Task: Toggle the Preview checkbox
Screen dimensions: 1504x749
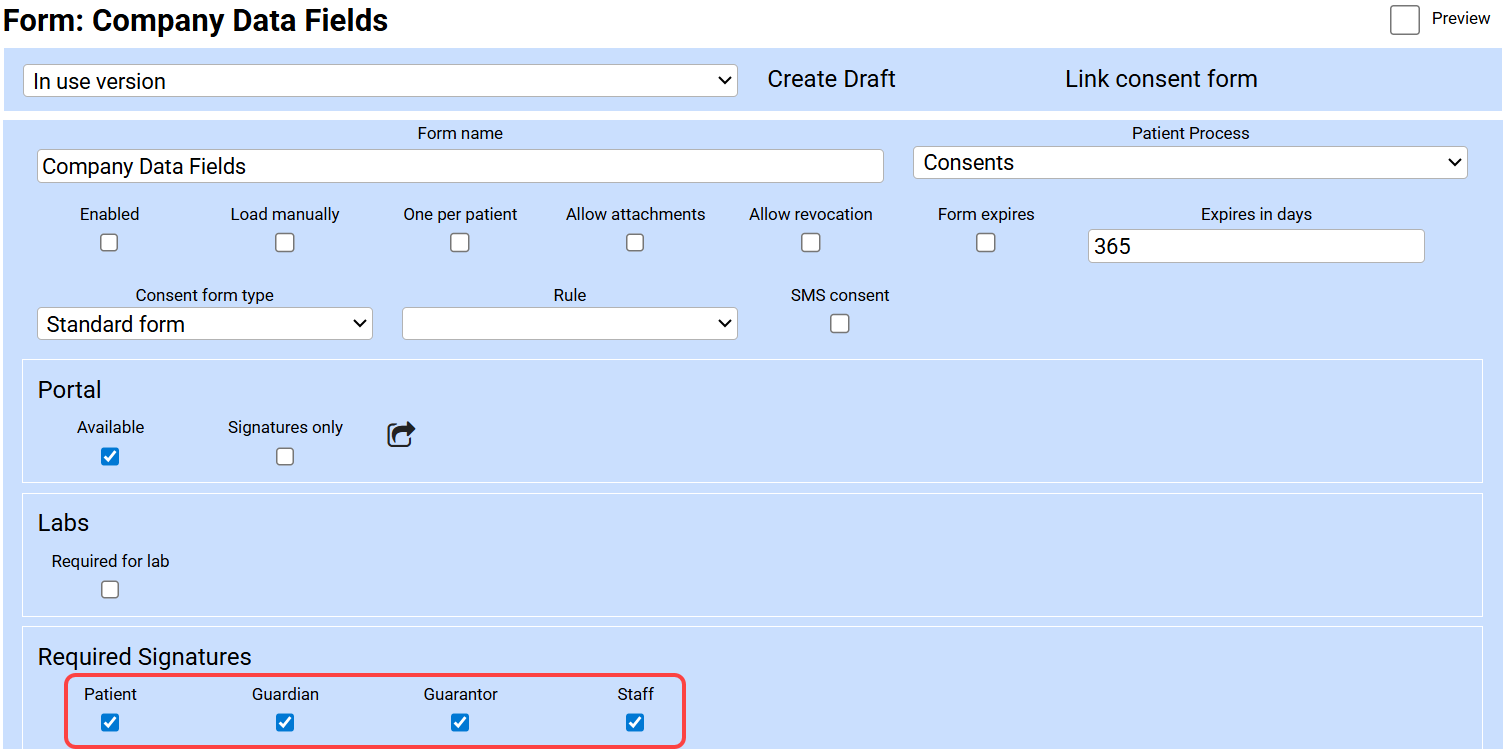Action: click(1404, 20)
